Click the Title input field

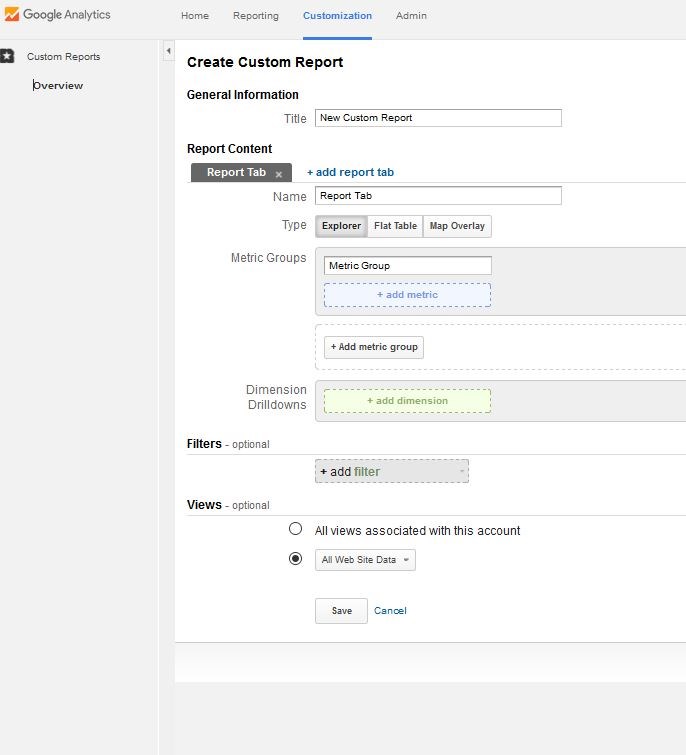(x=438, y=118)
